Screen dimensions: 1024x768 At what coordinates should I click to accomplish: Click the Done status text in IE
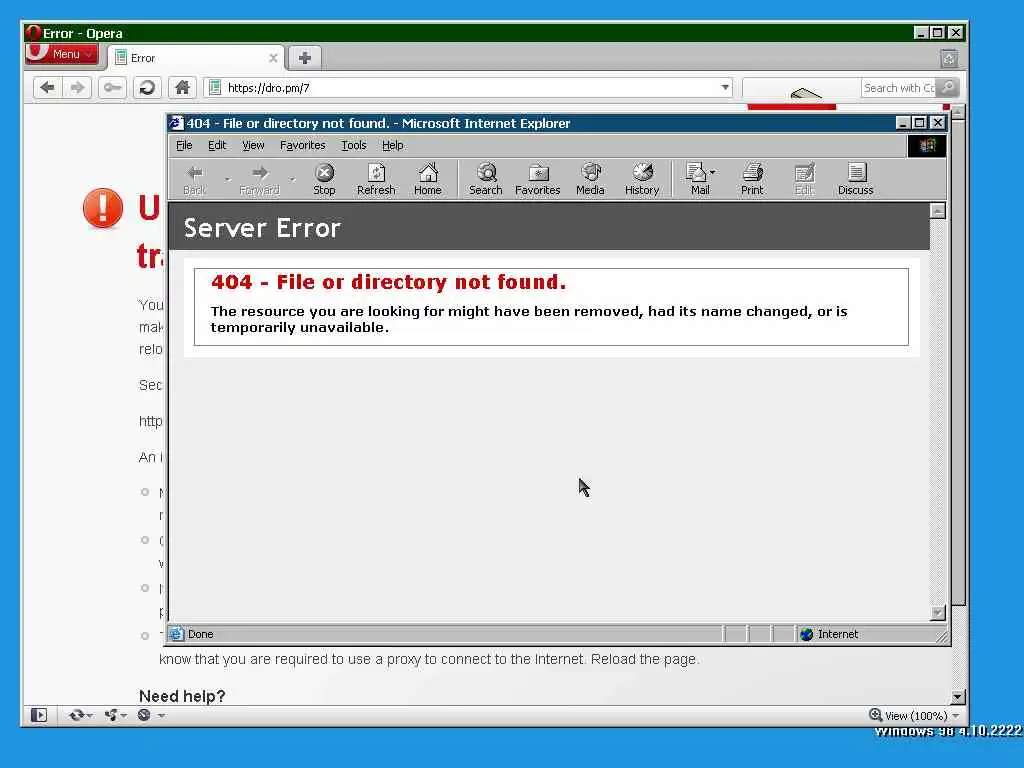coord(200,634)
